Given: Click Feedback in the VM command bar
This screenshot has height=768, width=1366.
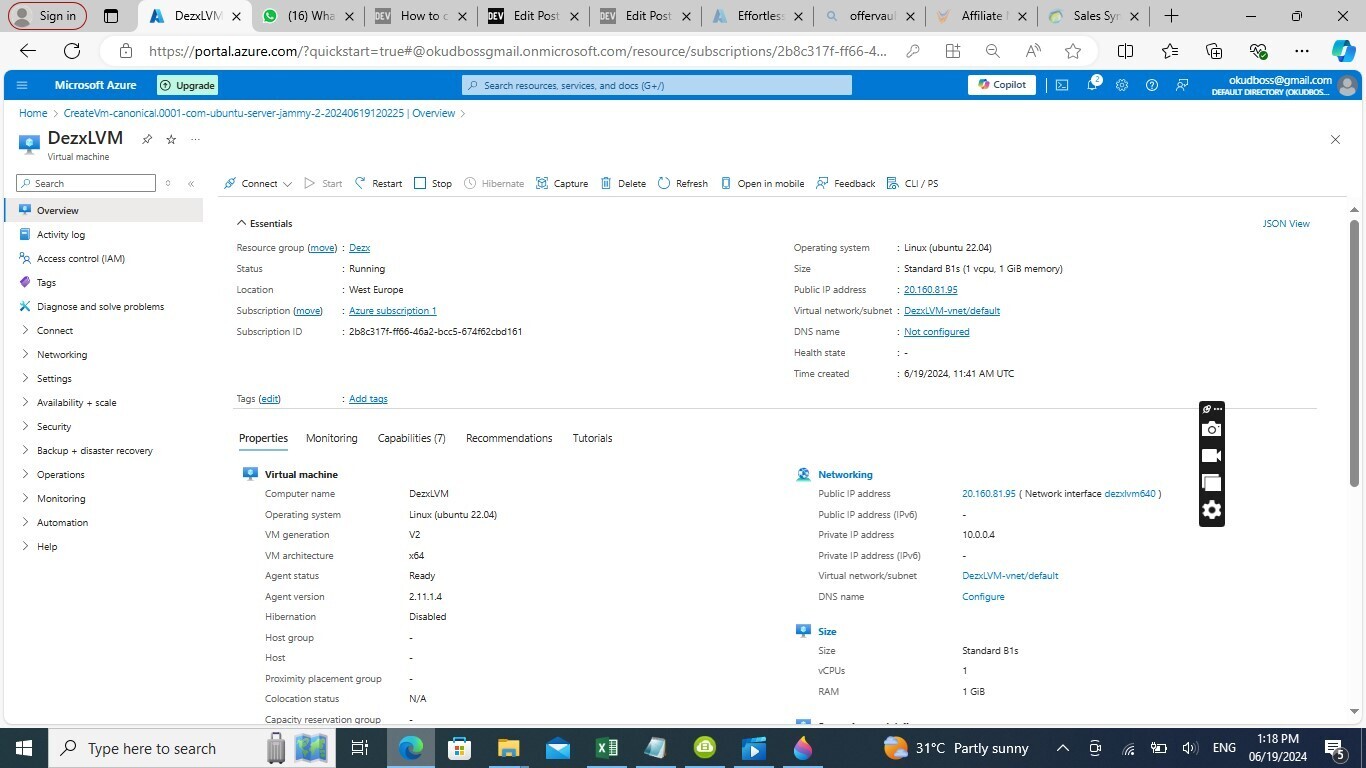Looking at the screenshot, I should pos(845,183).
